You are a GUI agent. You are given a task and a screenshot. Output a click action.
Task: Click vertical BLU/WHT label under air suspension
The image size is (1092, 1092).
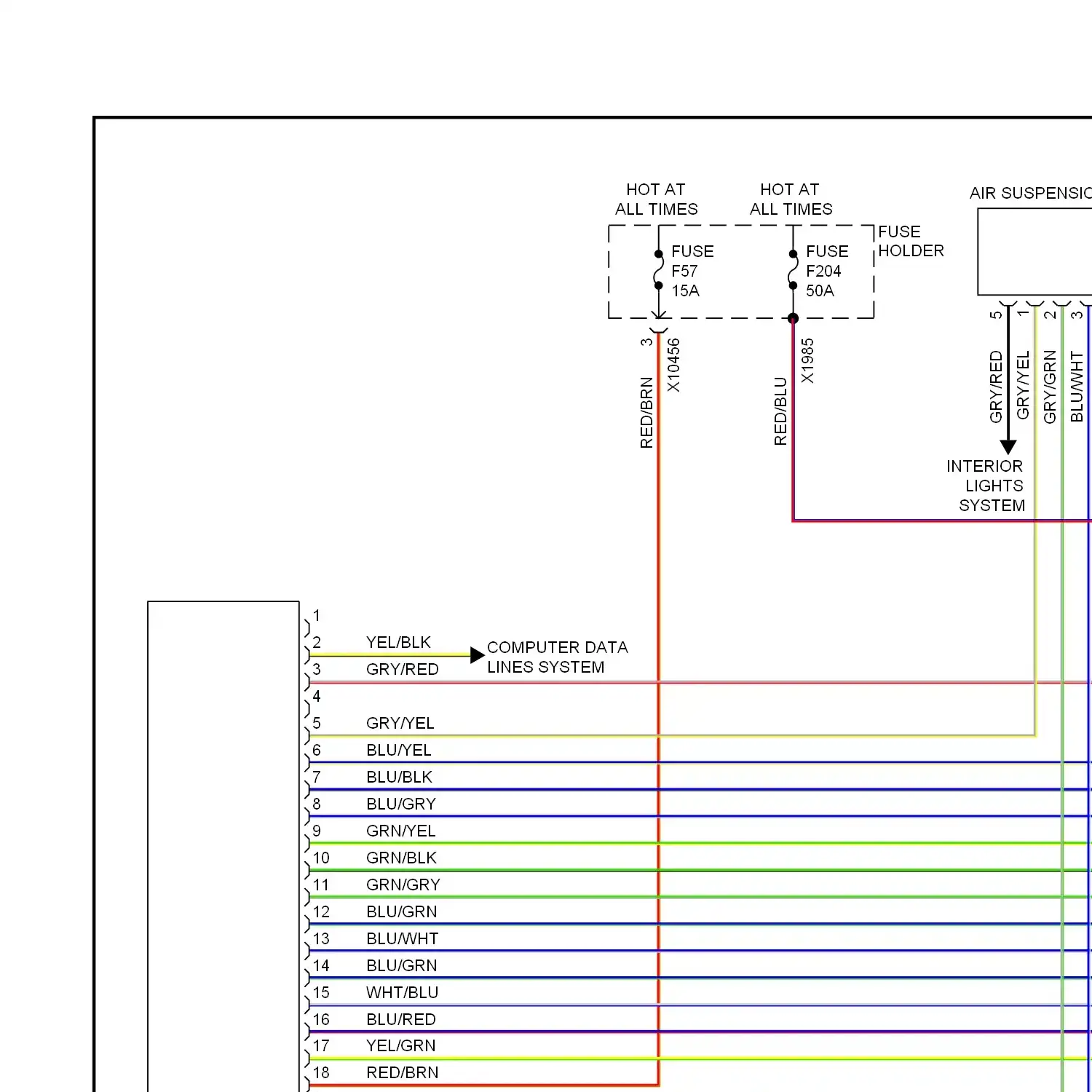[1077, 387]
